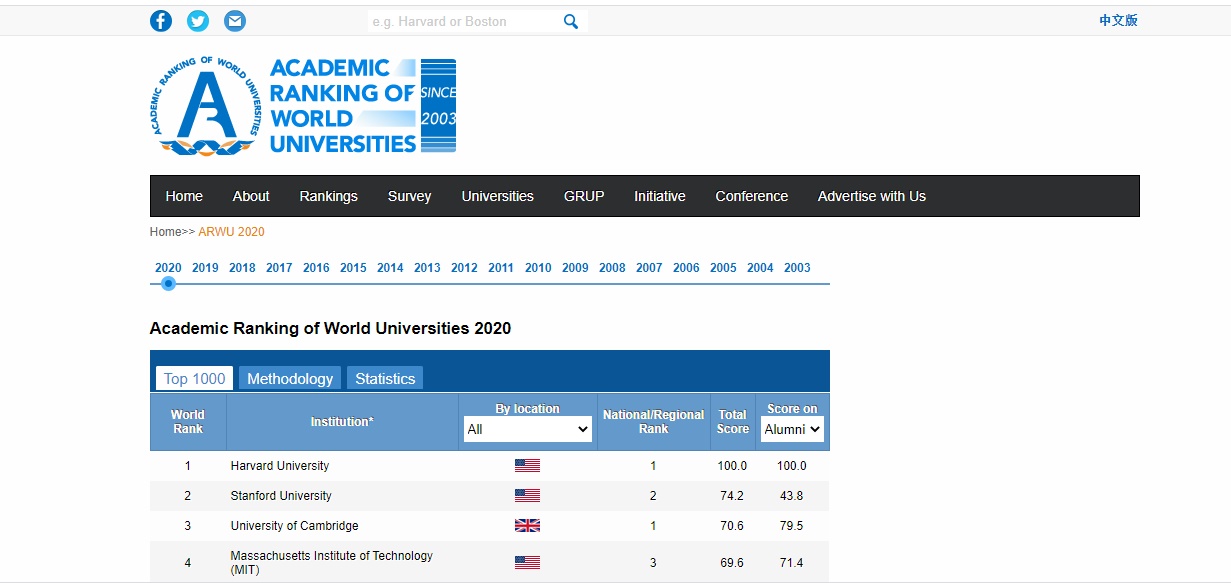Click the MIT row US flag icon
This screenshot has height=583, width=1231.
pos(527,563)
